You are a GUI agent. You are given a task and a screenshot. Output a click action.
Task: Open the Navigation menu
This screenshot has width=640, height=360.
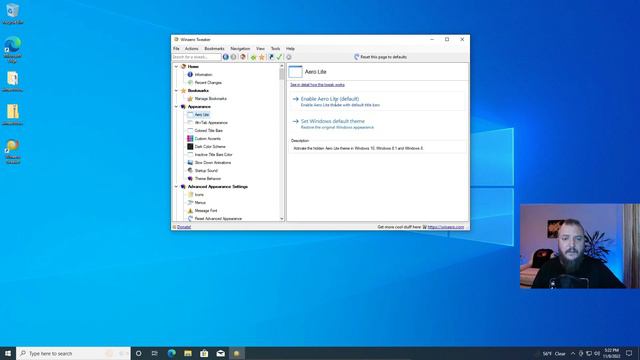tap(240, 49)
